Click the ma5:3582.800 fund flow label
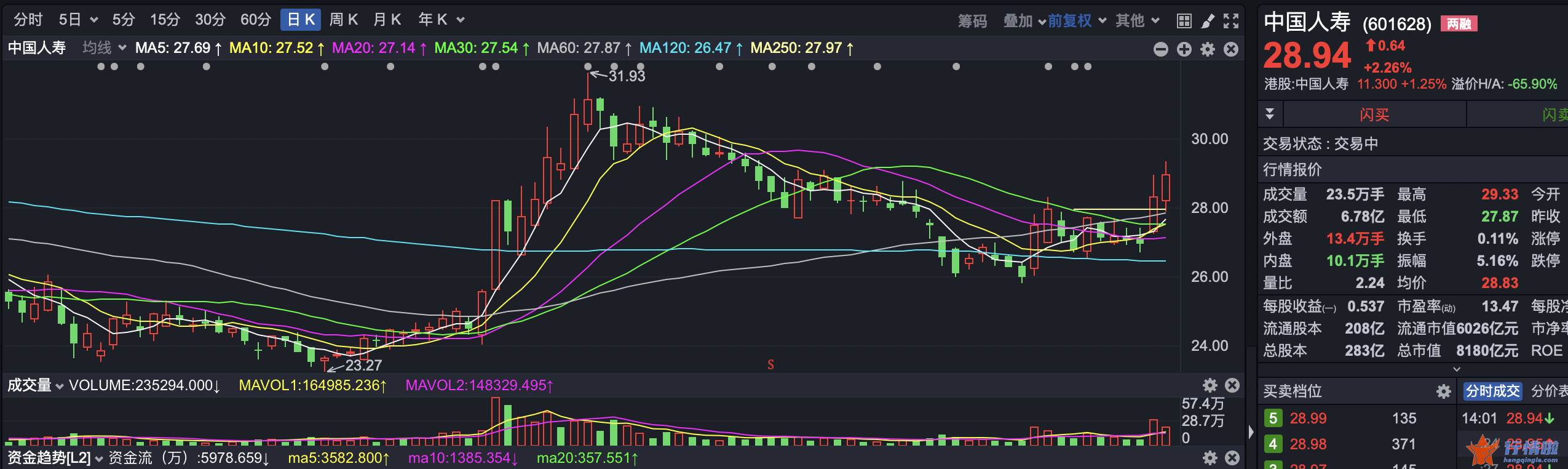Viewport: 1568px width, 469px height. pyautogui.click(x=338, y=458)
